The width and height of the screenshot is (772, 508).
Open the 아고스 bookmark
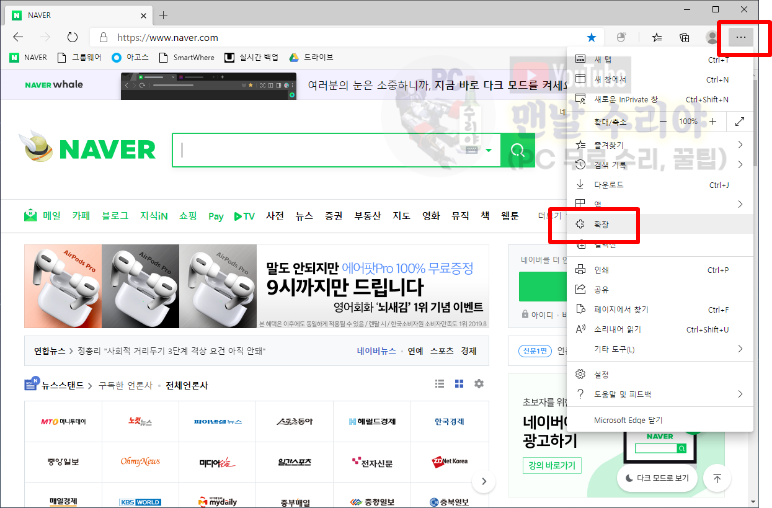coord(130,58)
